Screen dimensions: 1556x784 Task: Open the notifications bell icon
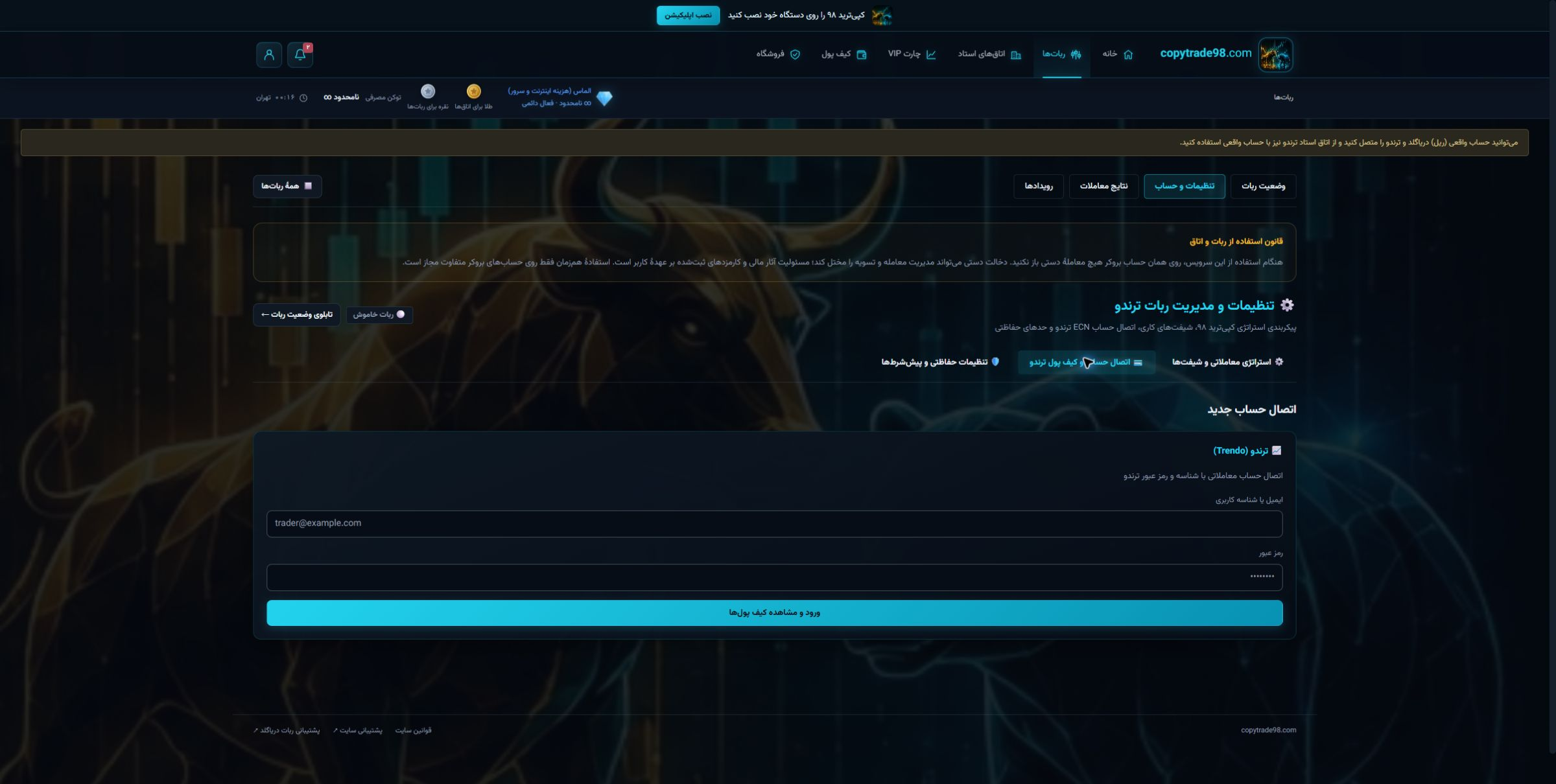click(x=300, y=54)
